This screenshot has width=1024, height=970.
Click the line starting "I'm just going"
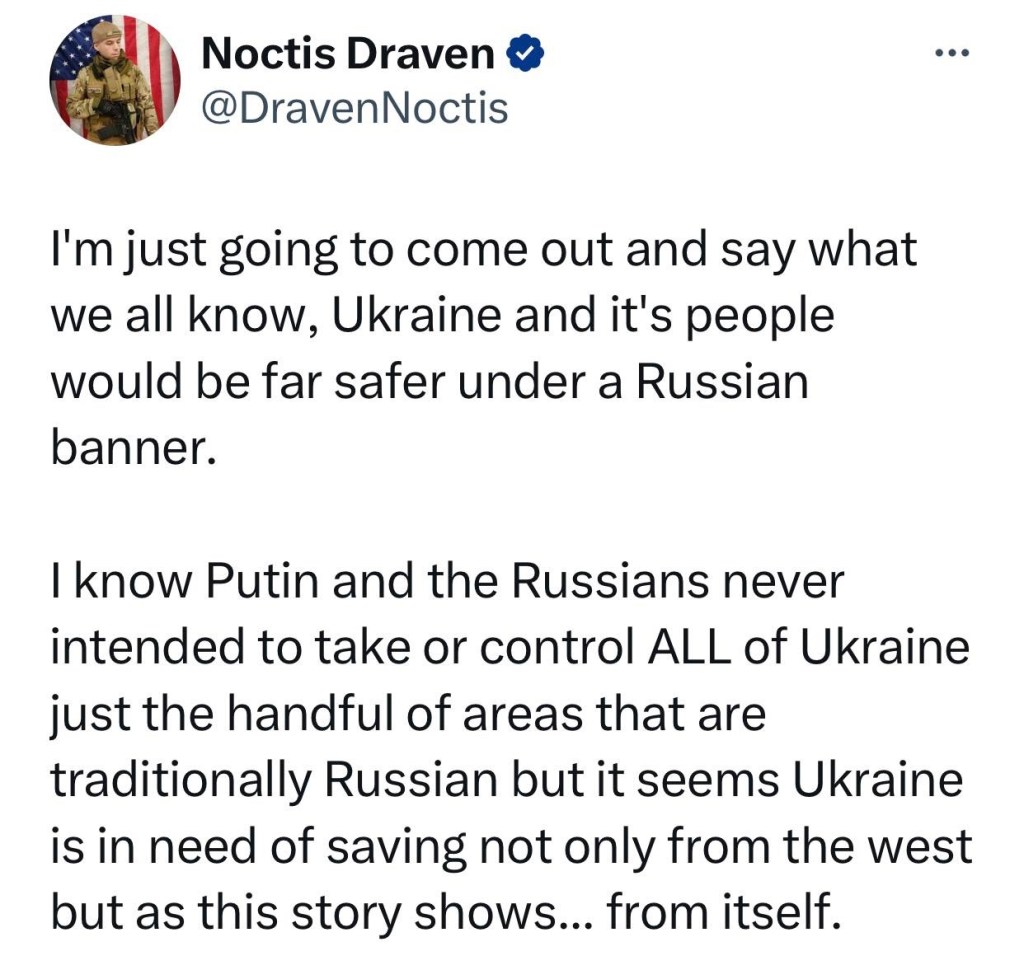(x=483, y=251)
